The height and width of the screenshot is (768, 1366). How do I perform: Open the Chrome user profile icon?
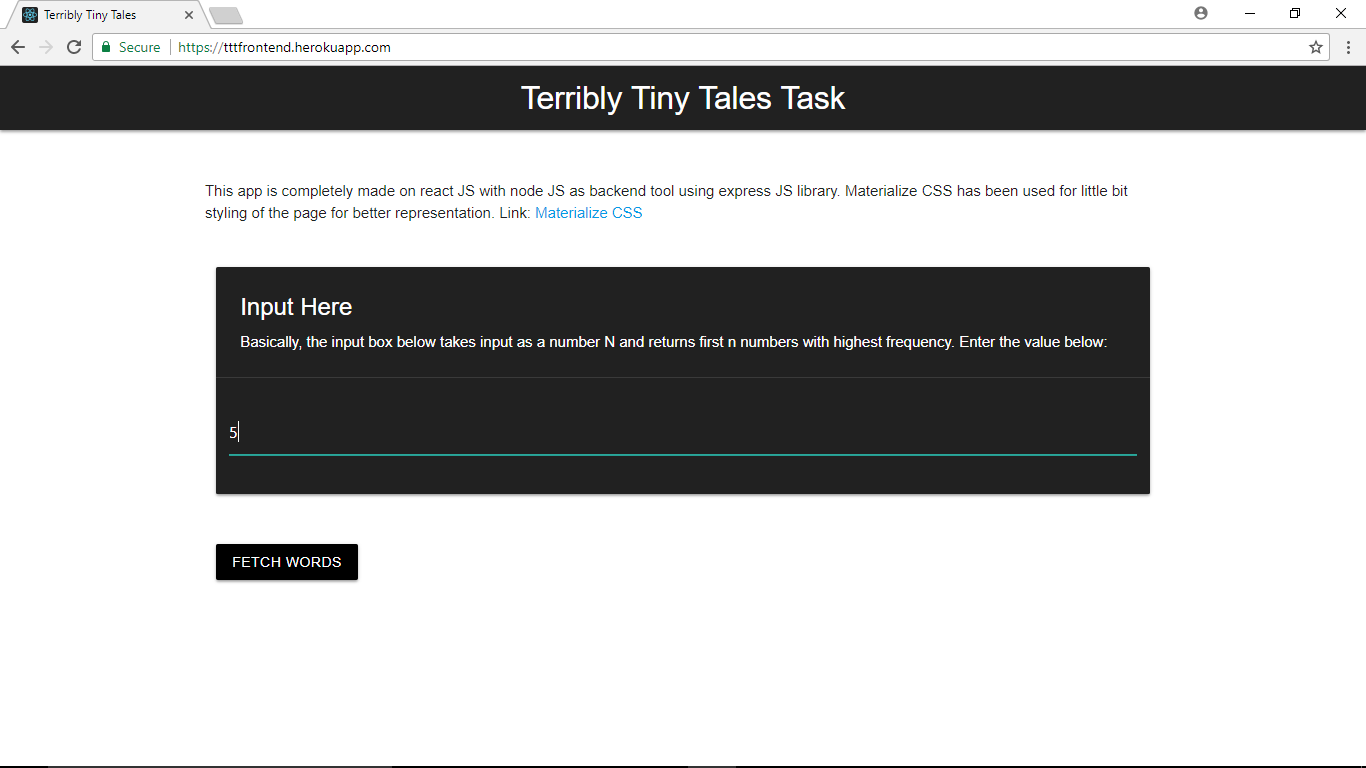click(x=1201, y=13)
